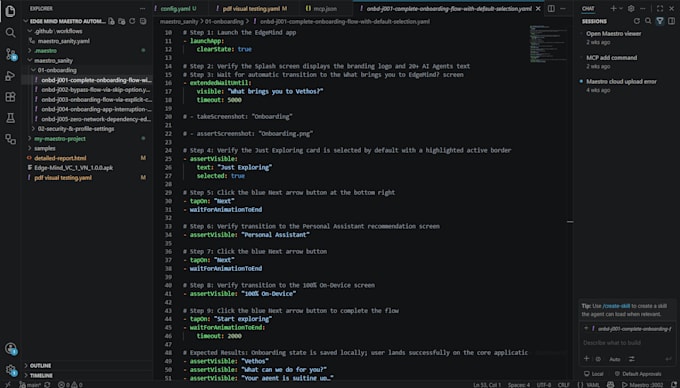Viewport: 680px width, 388px height.
Task: Split the editor to the right
Action: click(x=551, y=9)
